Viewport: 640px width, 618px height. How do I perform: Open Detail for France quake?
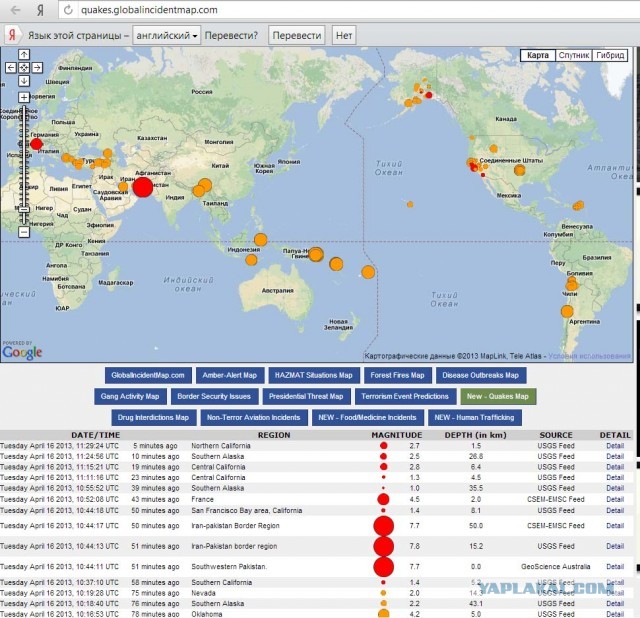coord(615,499)
